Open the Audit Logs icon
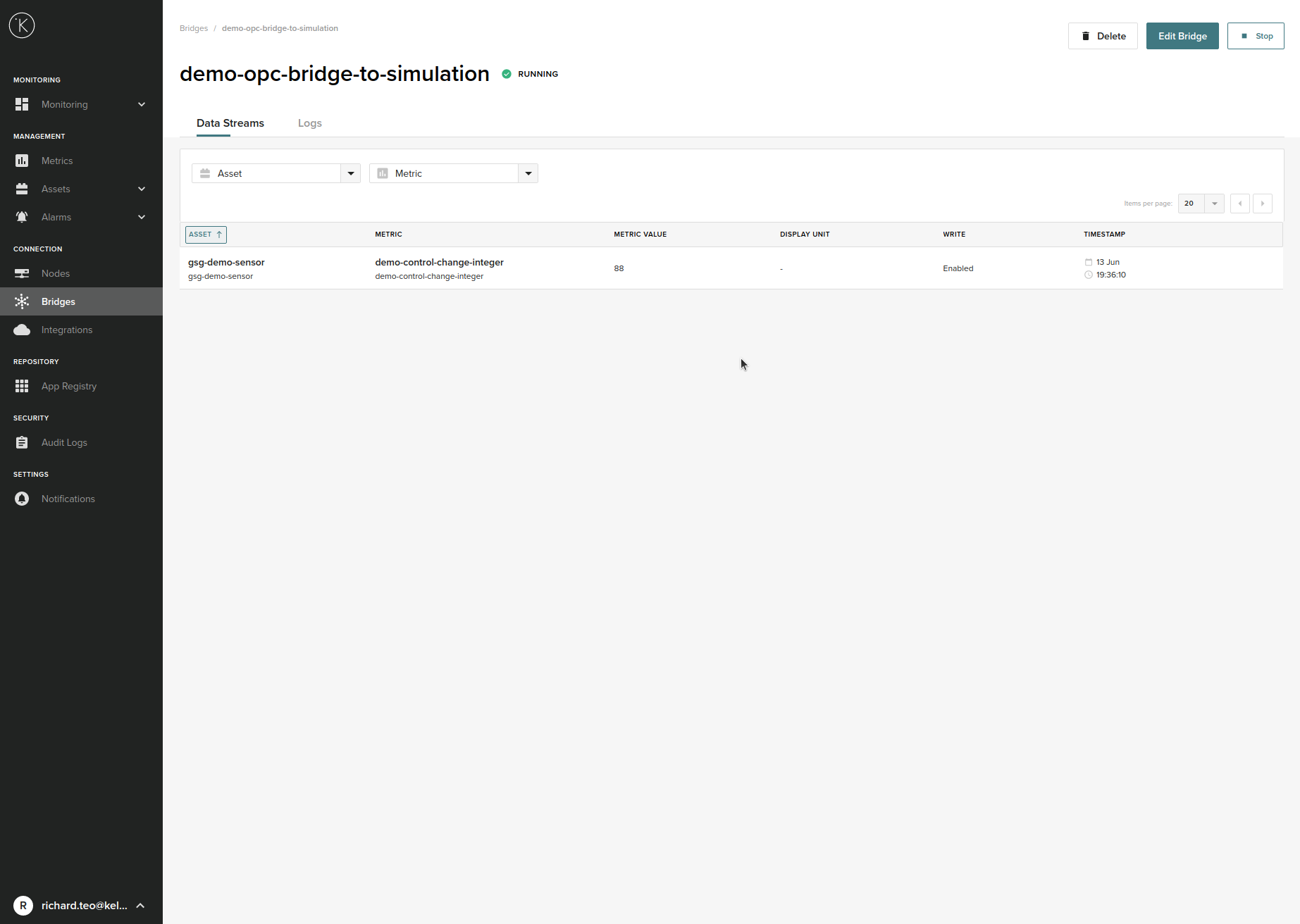 tap(22, 442)
